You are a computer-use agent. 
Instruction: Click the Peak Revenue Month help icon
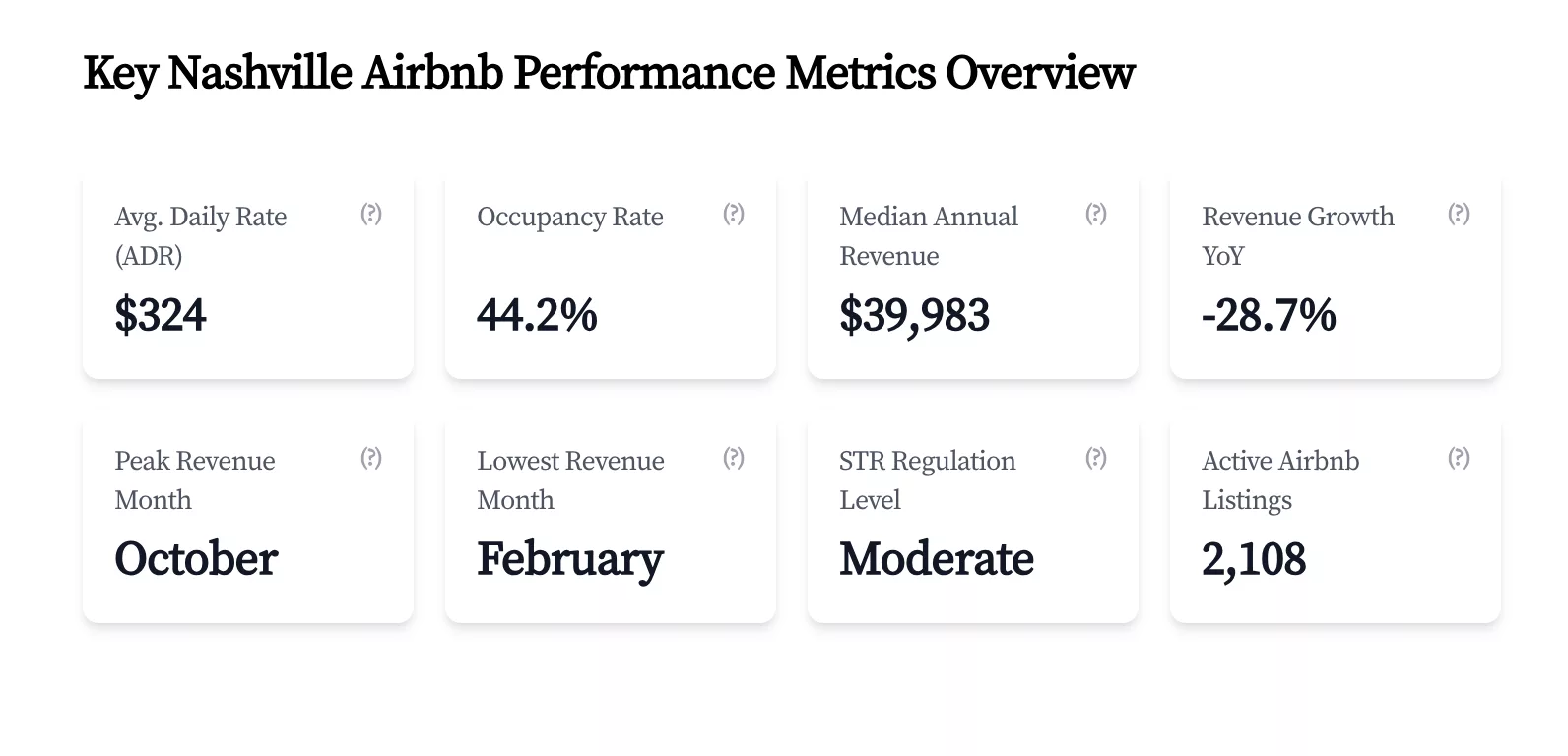(x=370, y=457)
